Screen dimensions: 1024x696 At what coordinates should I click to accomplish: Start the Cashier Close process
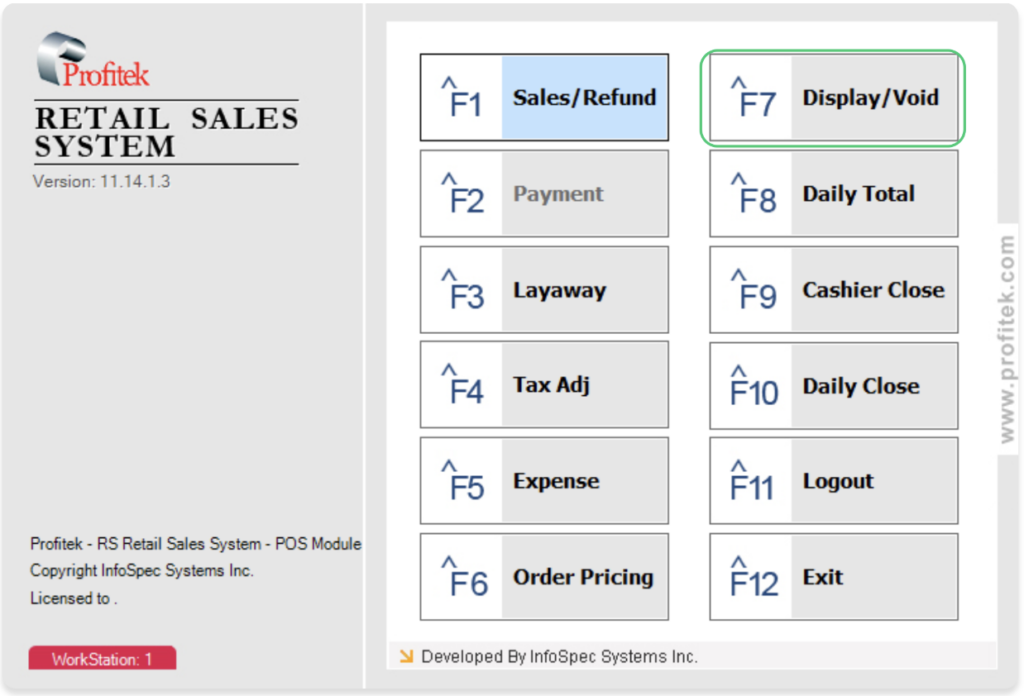[x=833, y=289]
